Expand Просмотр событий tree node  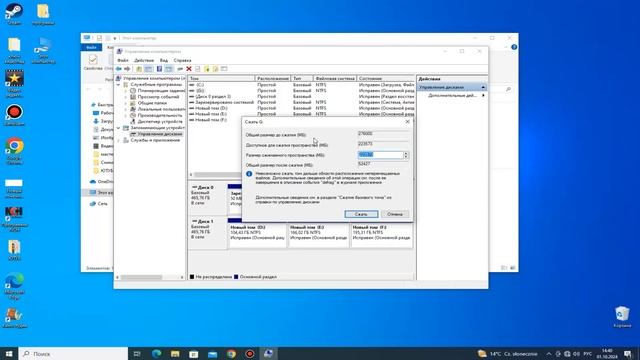click(126, 97)
